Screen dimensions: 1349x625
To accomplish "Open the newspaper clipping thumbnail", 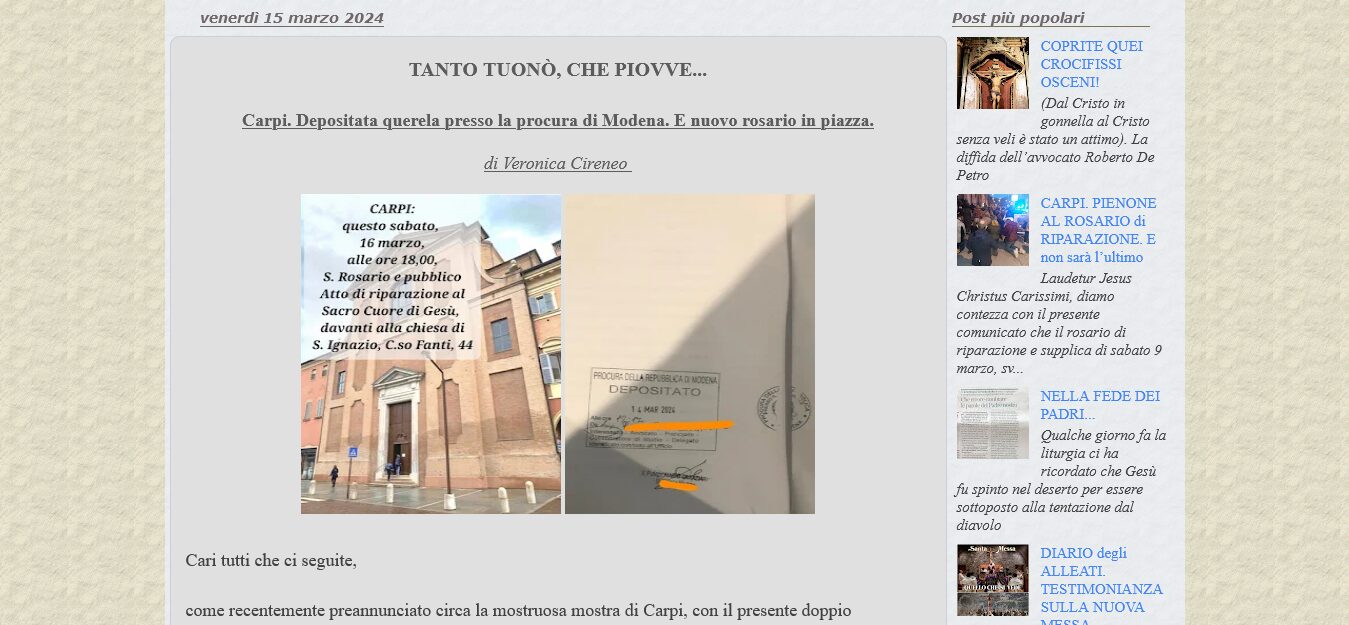I will coord(992,423).
